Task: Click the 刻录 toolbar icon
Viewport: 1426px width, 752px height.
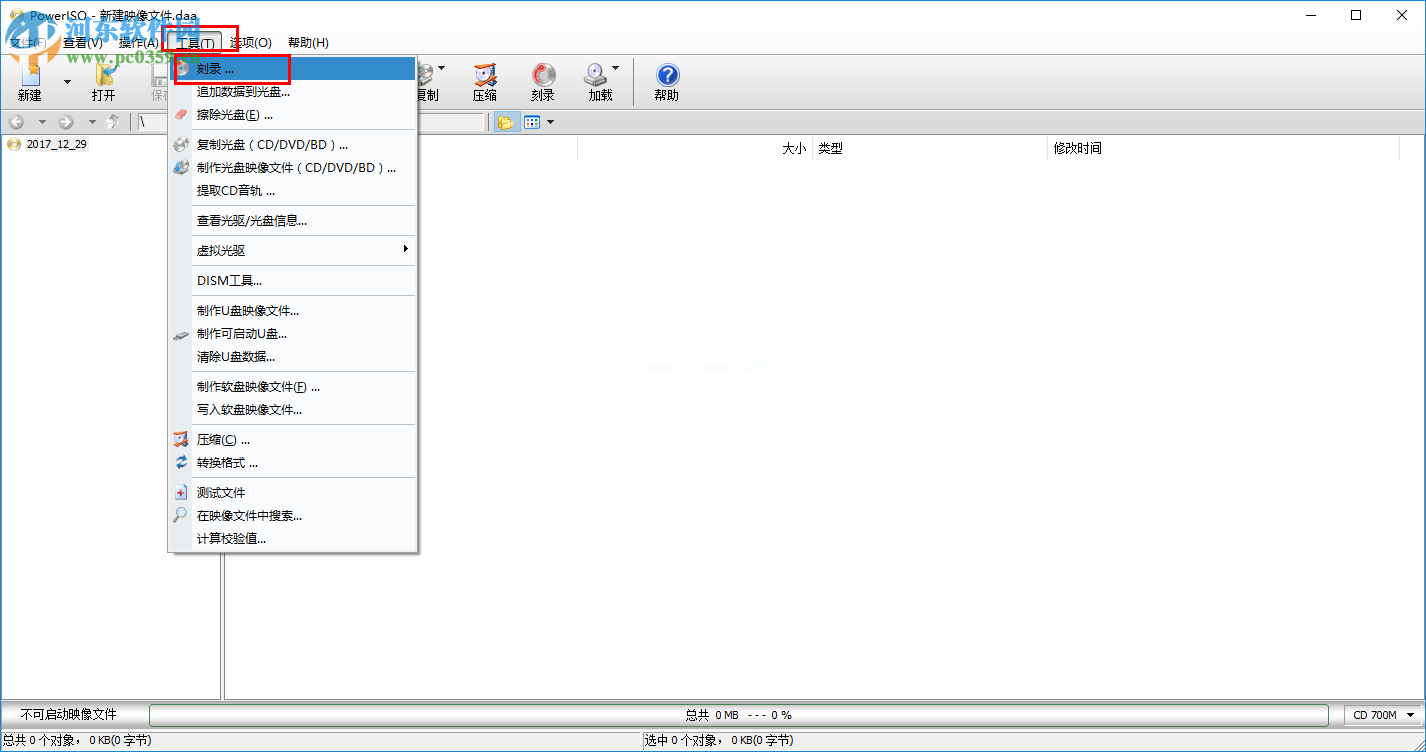Action: tap(542, 82)
